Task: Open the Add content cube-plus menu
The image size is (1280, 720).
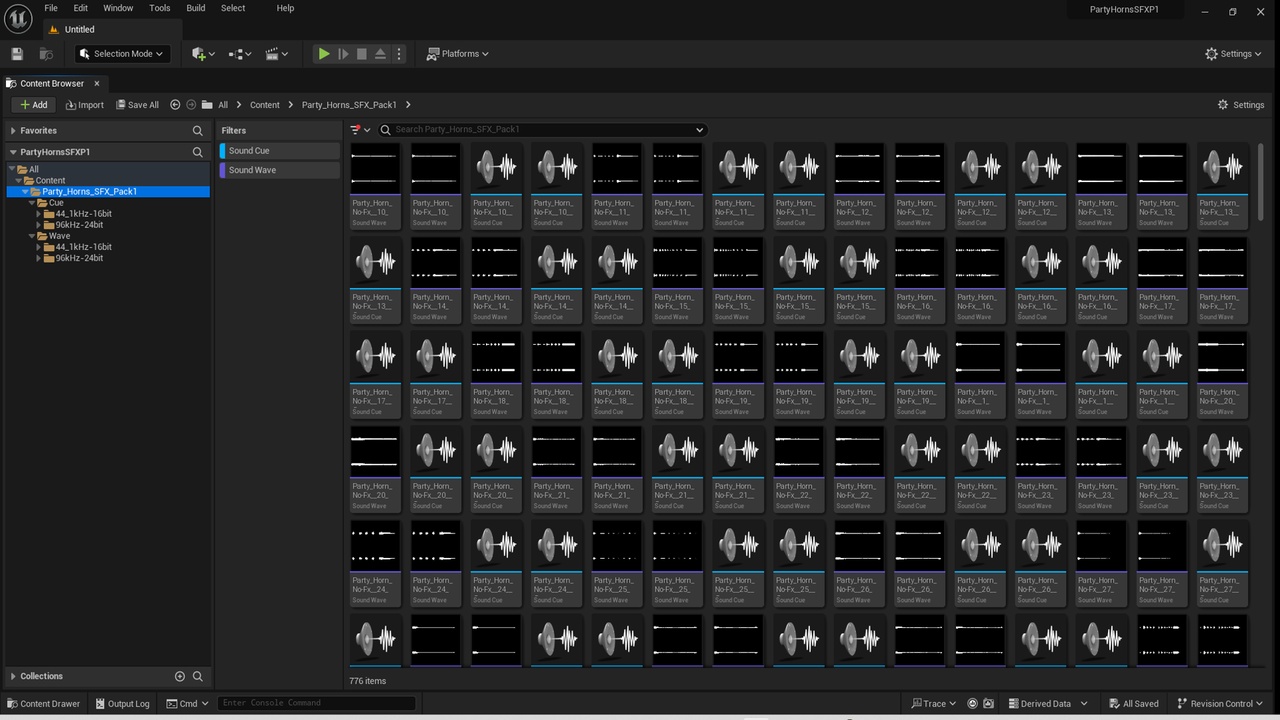Action: [203, 54]
